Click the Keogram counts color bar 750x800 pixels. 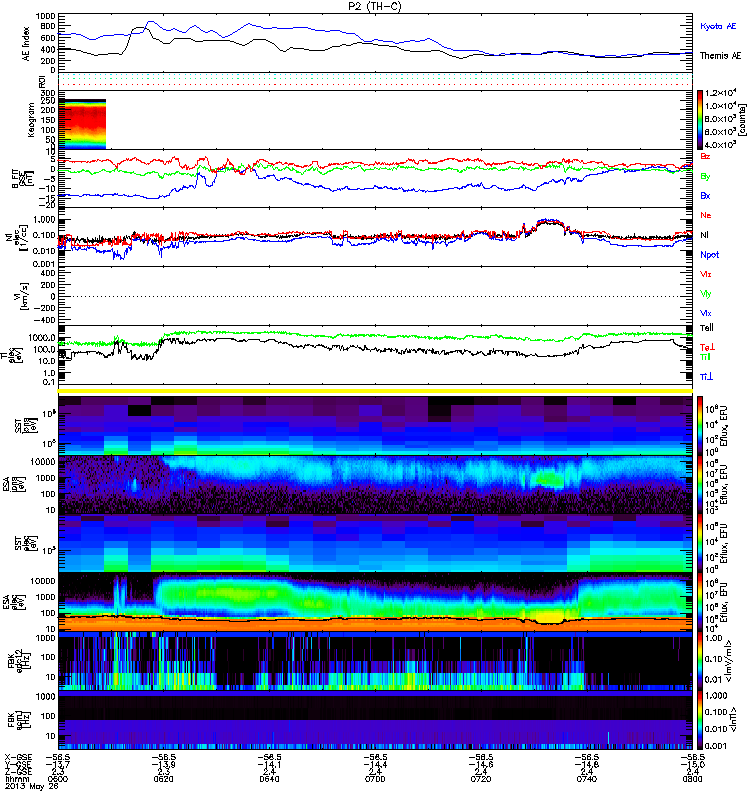(x=700, y=120)
